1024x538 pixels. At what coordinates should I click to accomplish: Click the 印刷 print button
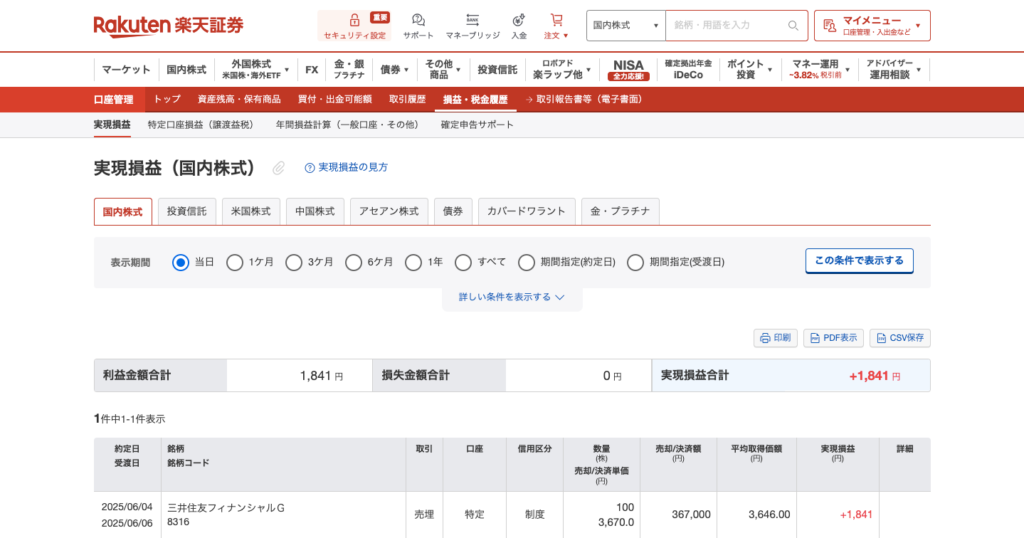[x=775, y=338]
